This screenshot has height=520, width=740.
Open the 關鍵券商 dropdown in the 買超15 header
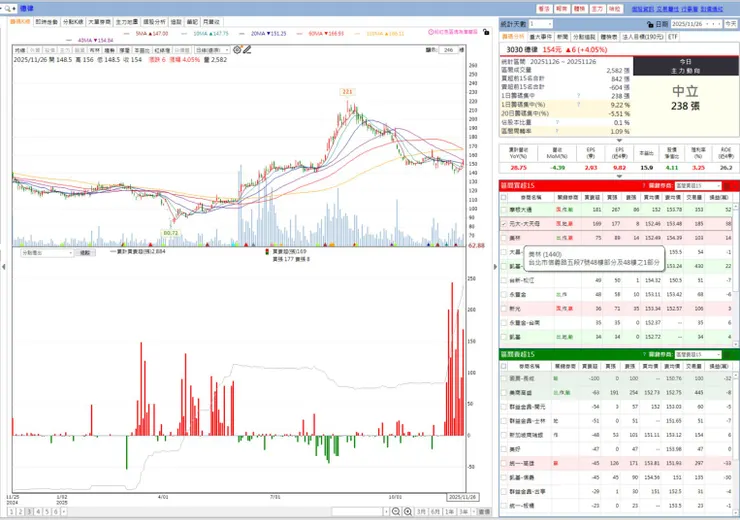point(719,186)
